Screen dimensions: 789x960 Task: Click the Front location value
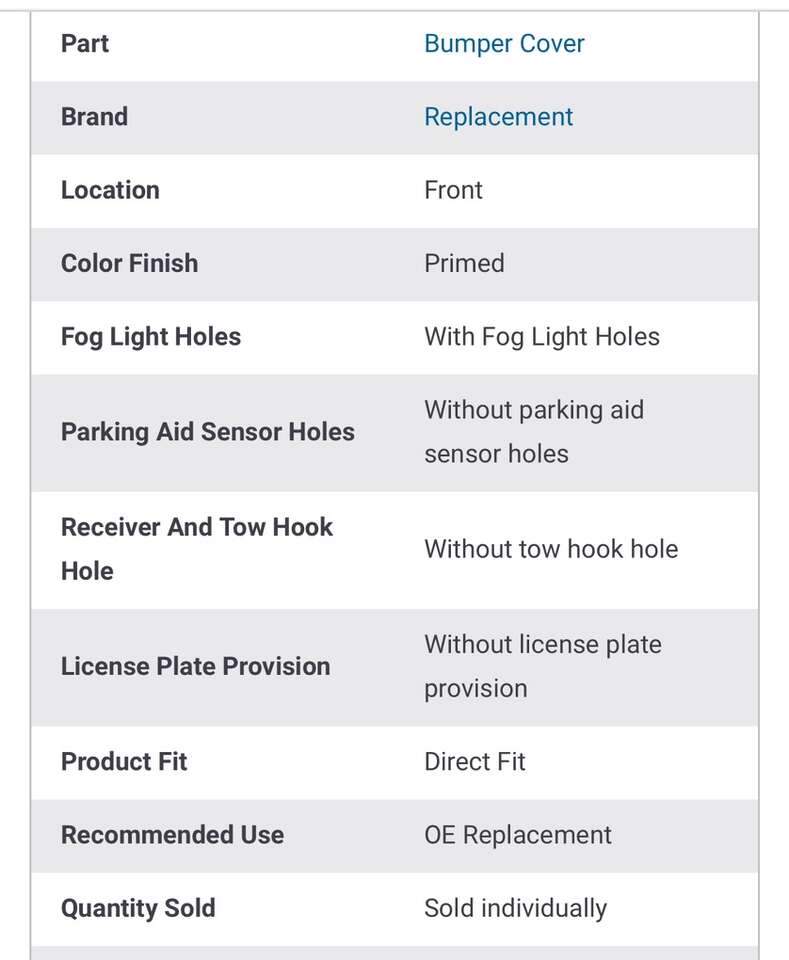[x=453, y=190]
